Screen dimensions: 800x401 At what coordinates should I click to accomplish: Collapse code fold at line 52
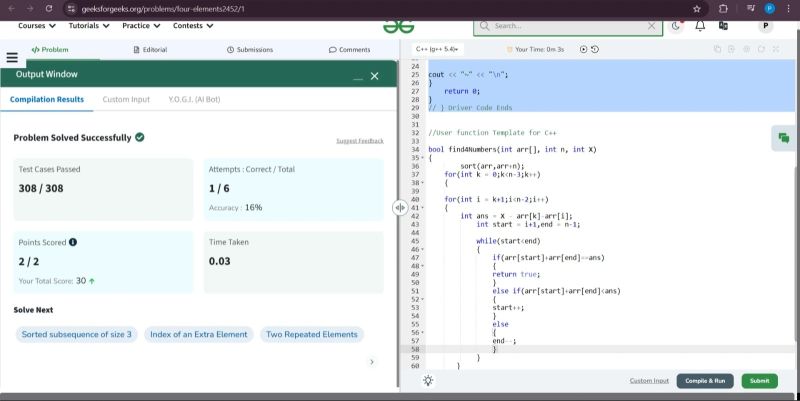423,299
